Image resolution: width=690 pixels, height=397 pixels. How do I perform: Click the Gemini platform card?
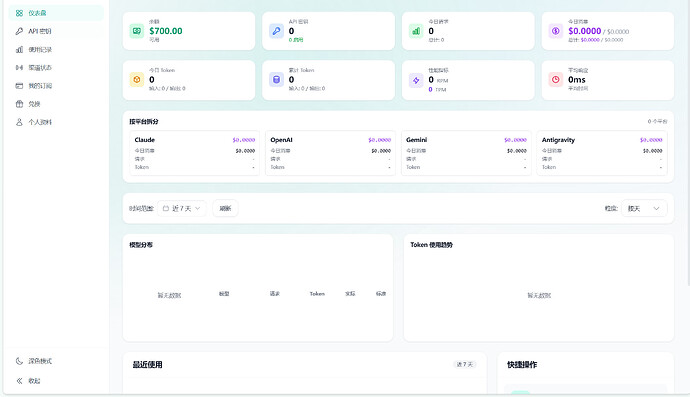tap(466, 153)
